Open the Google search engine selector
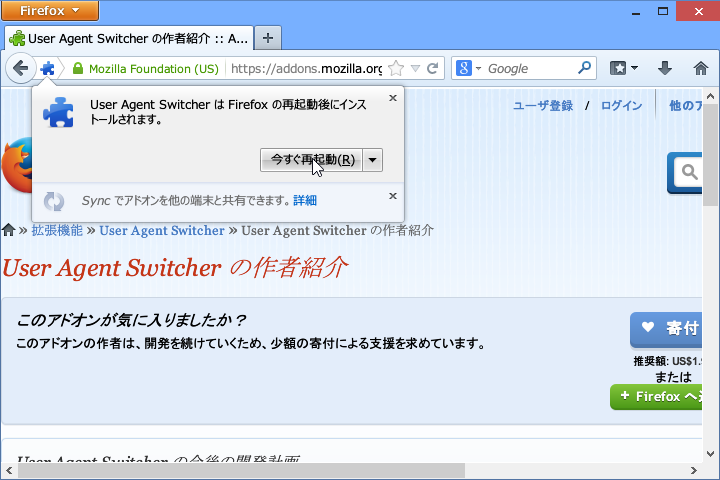 click(x=468, y=68)
